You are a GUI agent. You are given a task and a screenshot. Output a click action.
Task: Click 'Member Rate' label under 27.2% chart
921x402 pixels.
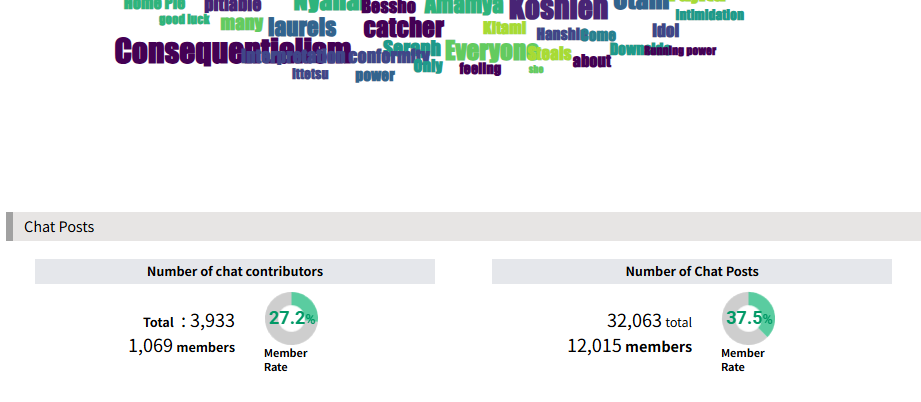(x=285, y=360)
